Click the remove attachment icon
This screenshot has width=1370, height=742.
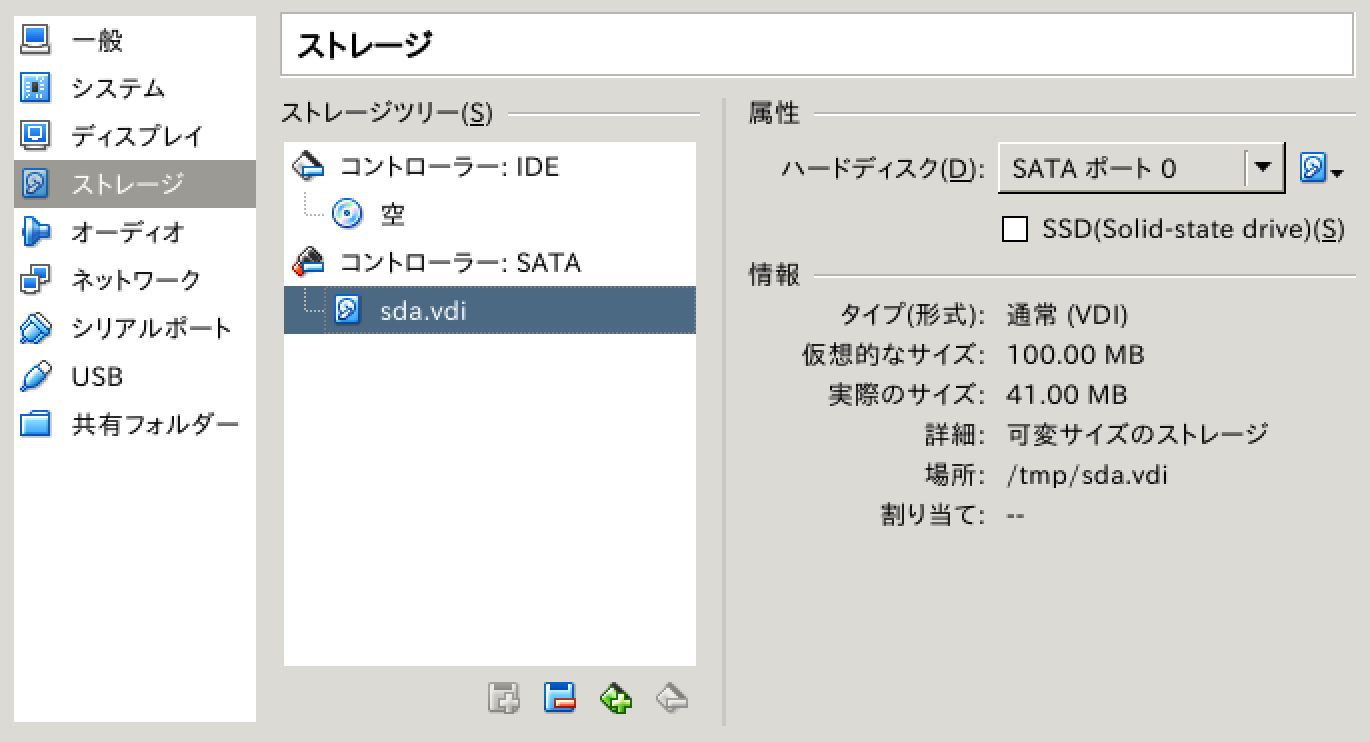point(672,697)
